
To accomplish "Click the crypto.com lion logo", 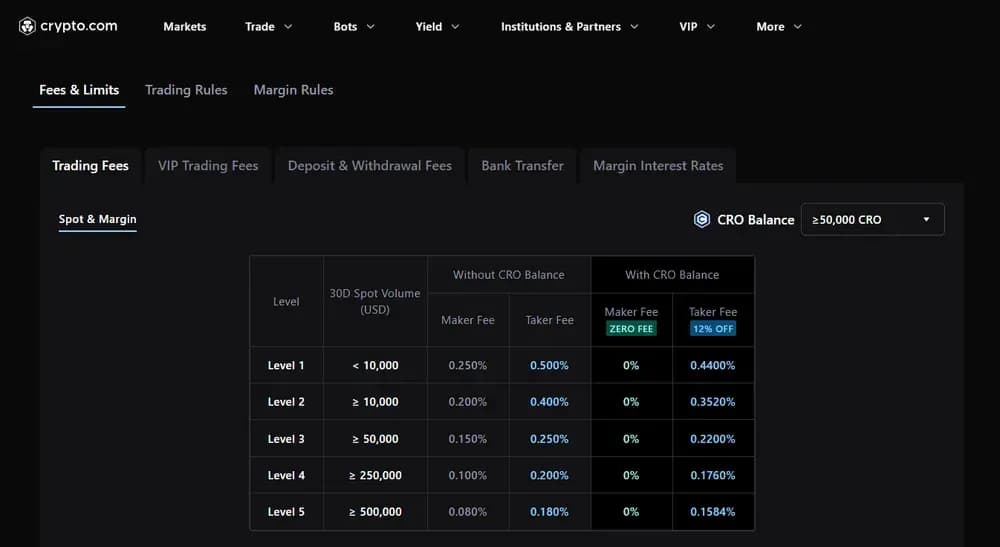I will 27,26.
